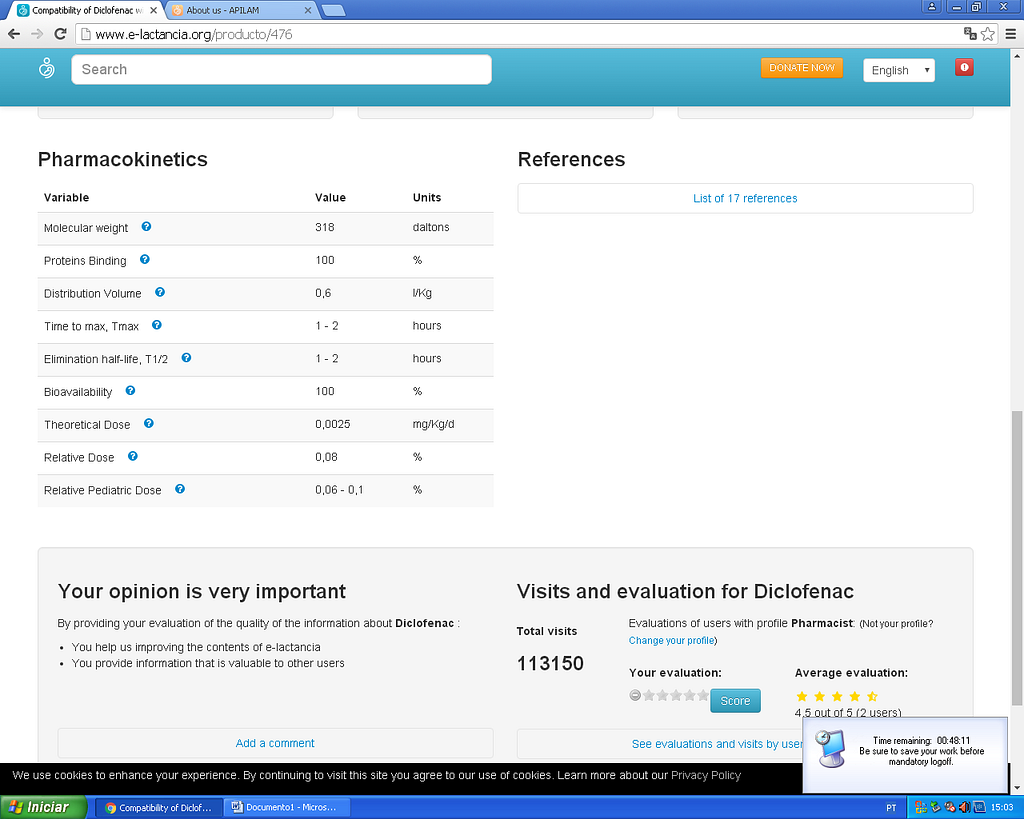Screen dimensions: 1024x819
Task: Open the English language dropdown
Action: coord(899,70)
